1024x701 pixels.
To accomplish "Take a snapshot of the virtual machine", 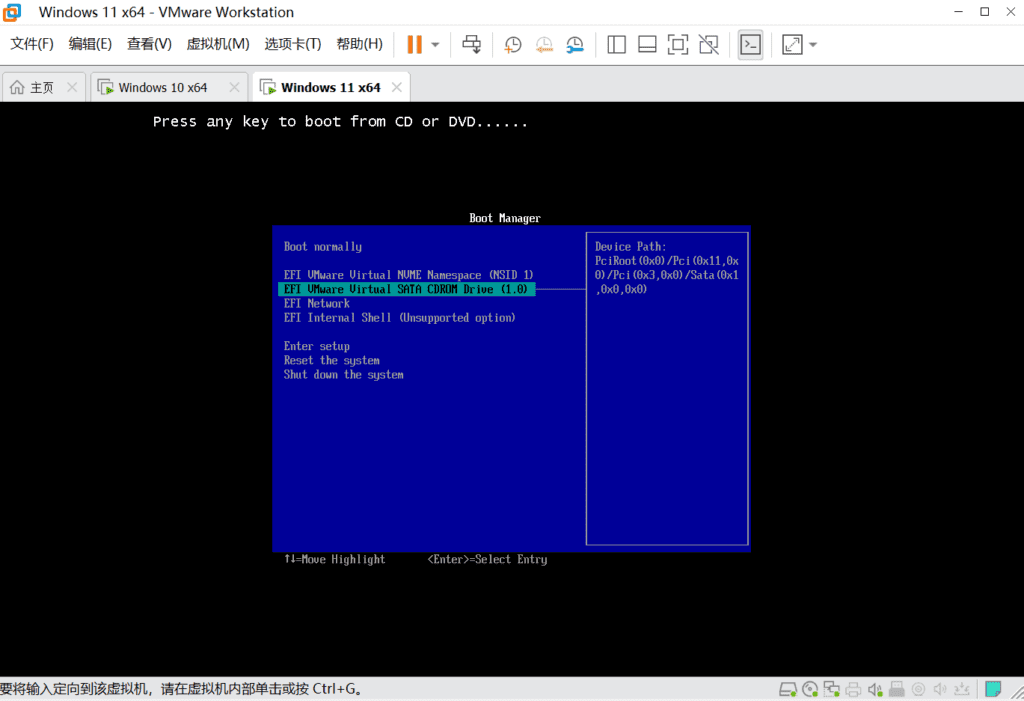I will (513, 44).
